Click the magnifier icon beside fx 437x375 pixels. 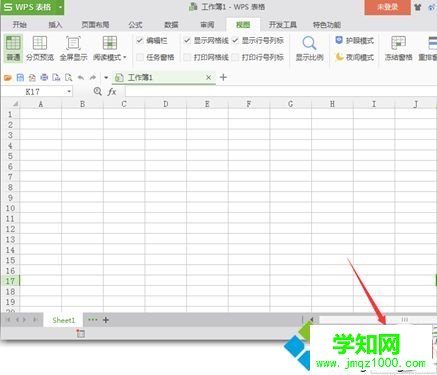tap(97, 91)
